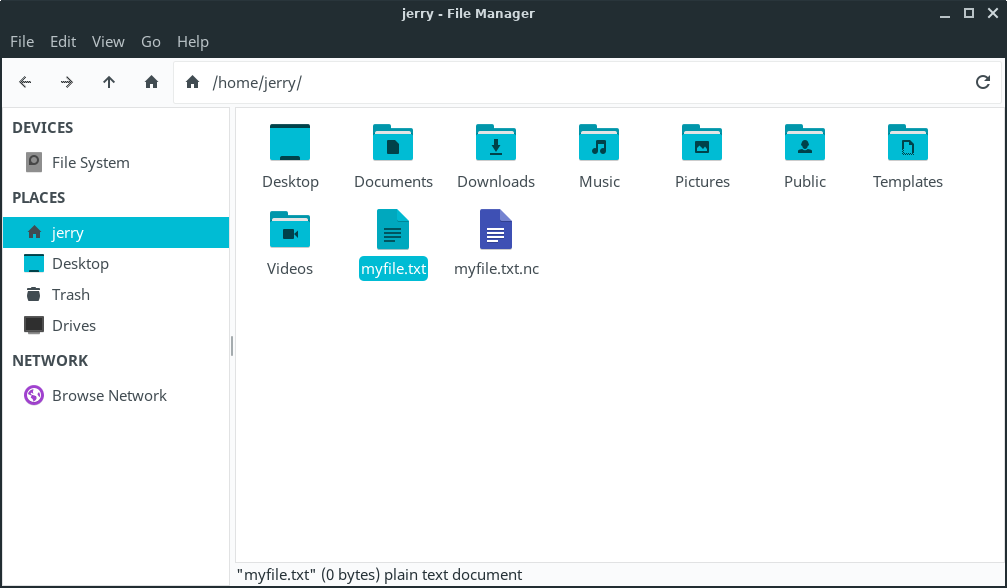Viewport: 1007px width, 588px height.
Task: Click the /home/jerry/ location path field
Action: (x=580, y=82)
